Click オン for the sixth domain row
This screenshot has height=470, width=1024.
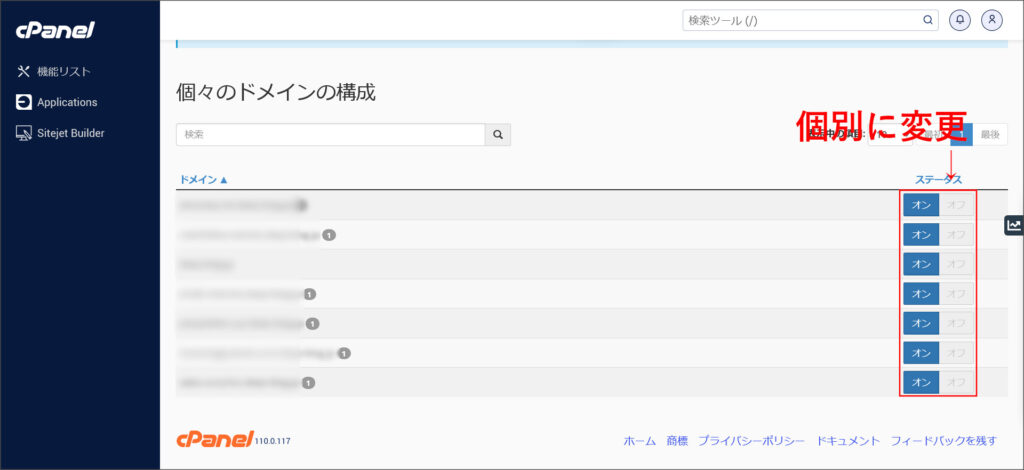921,352
